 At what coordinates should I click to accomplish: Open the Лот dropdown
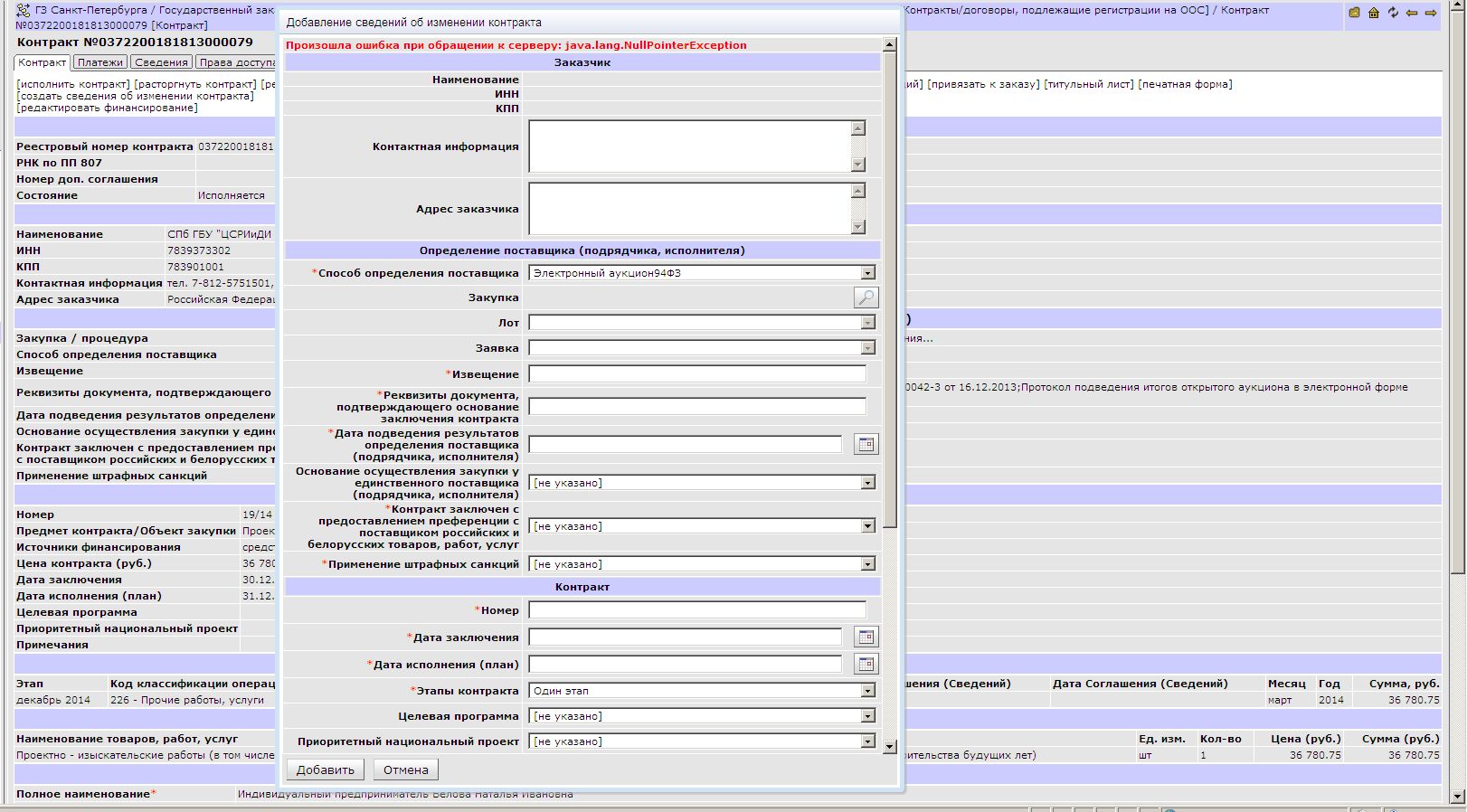(x=868, y=322)
